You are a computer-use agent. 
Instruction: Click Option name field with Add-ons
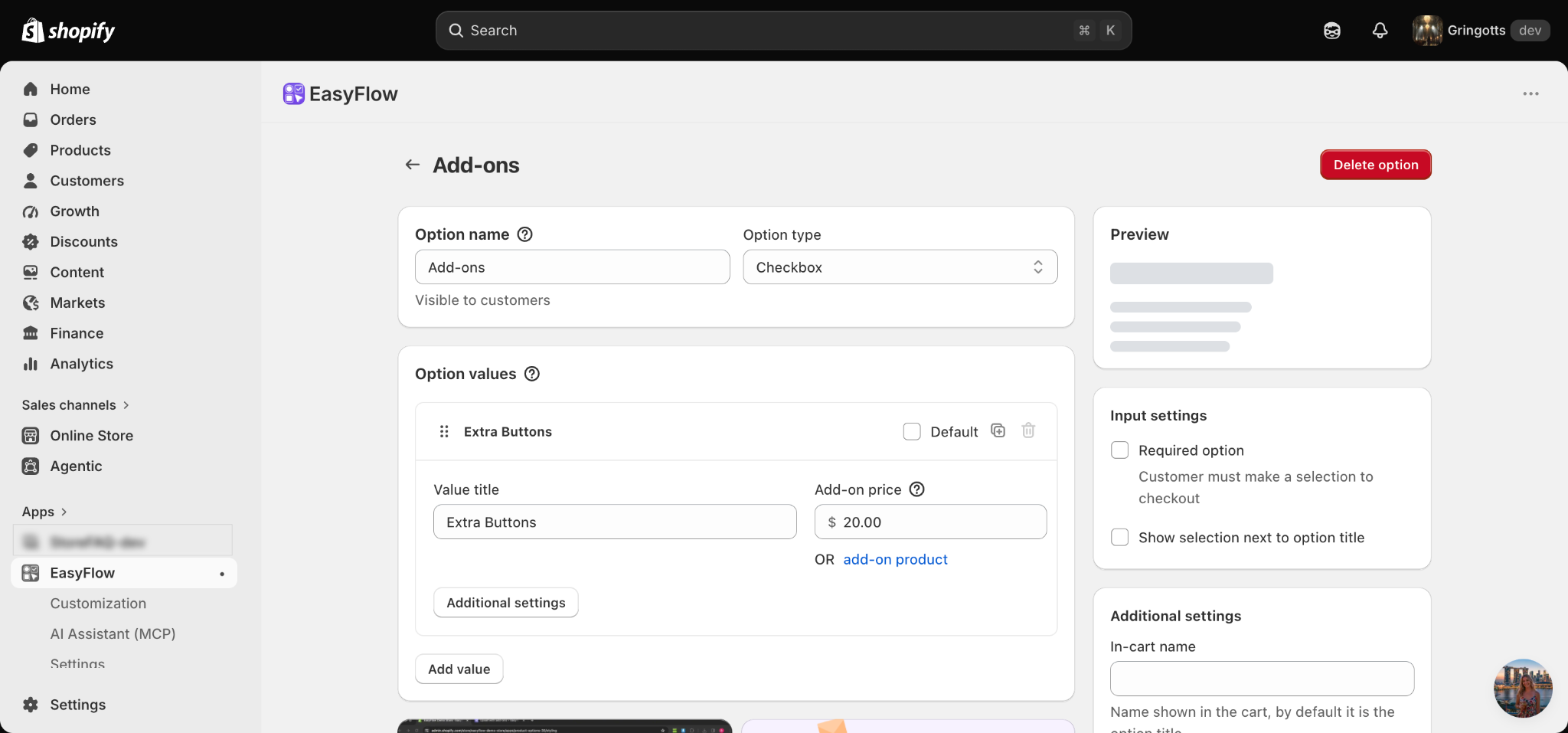point(572,267)
